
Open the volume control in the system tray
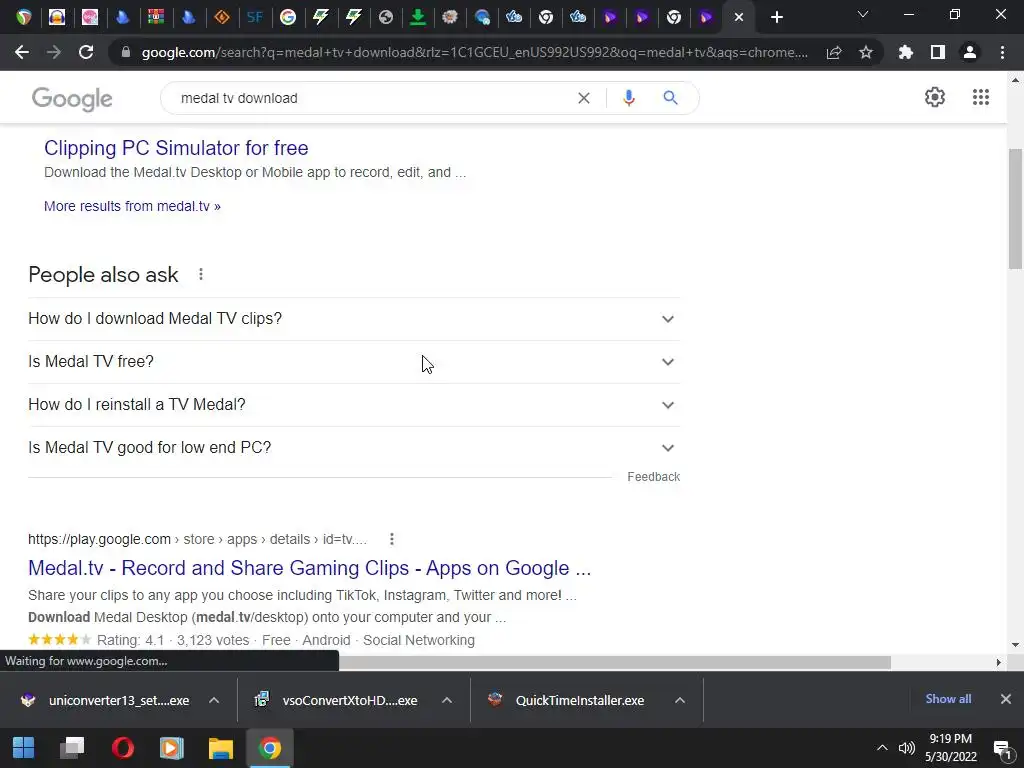[906, 748]
